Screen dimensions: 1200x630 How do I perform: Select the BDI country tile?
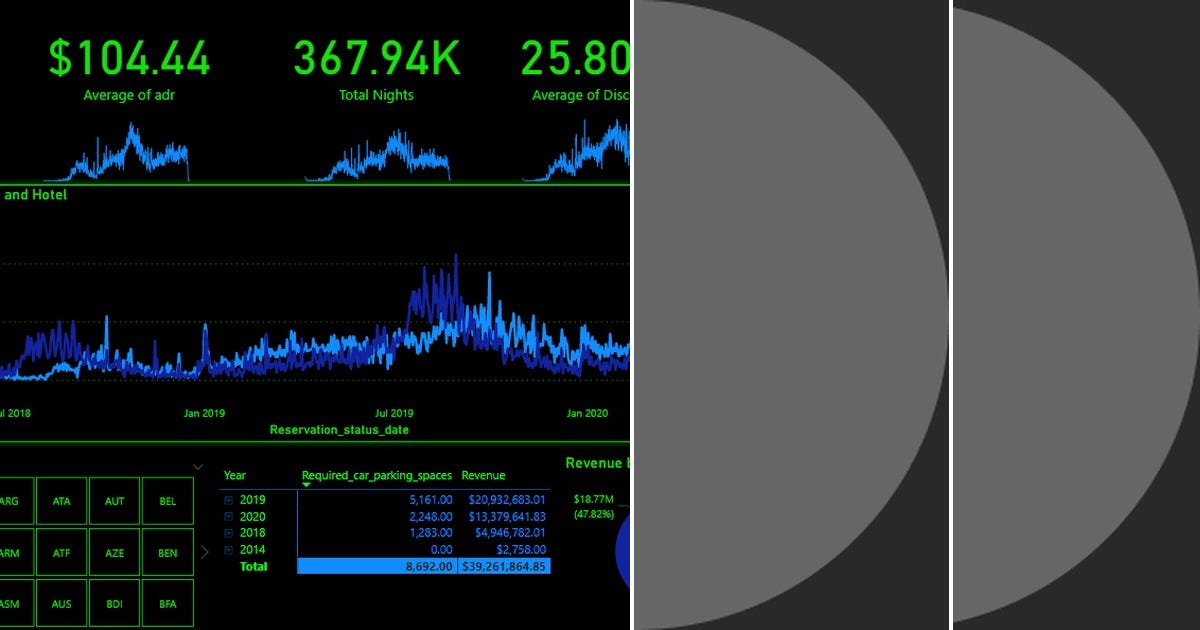click(114, 603)
